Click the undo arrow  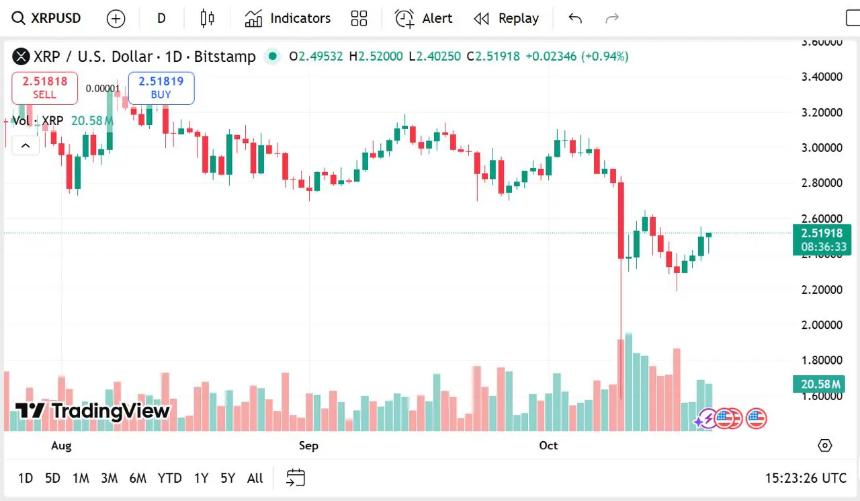pyautogui.click(x=574, y=18)
